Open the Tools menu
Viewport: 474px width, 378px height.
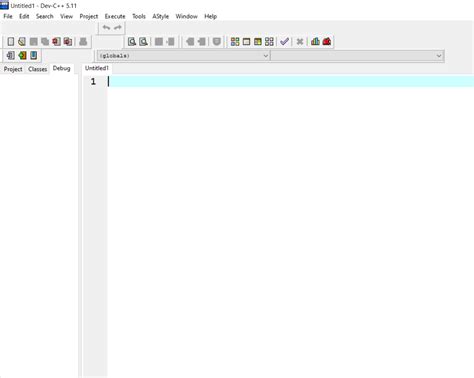tap(139, 16)
